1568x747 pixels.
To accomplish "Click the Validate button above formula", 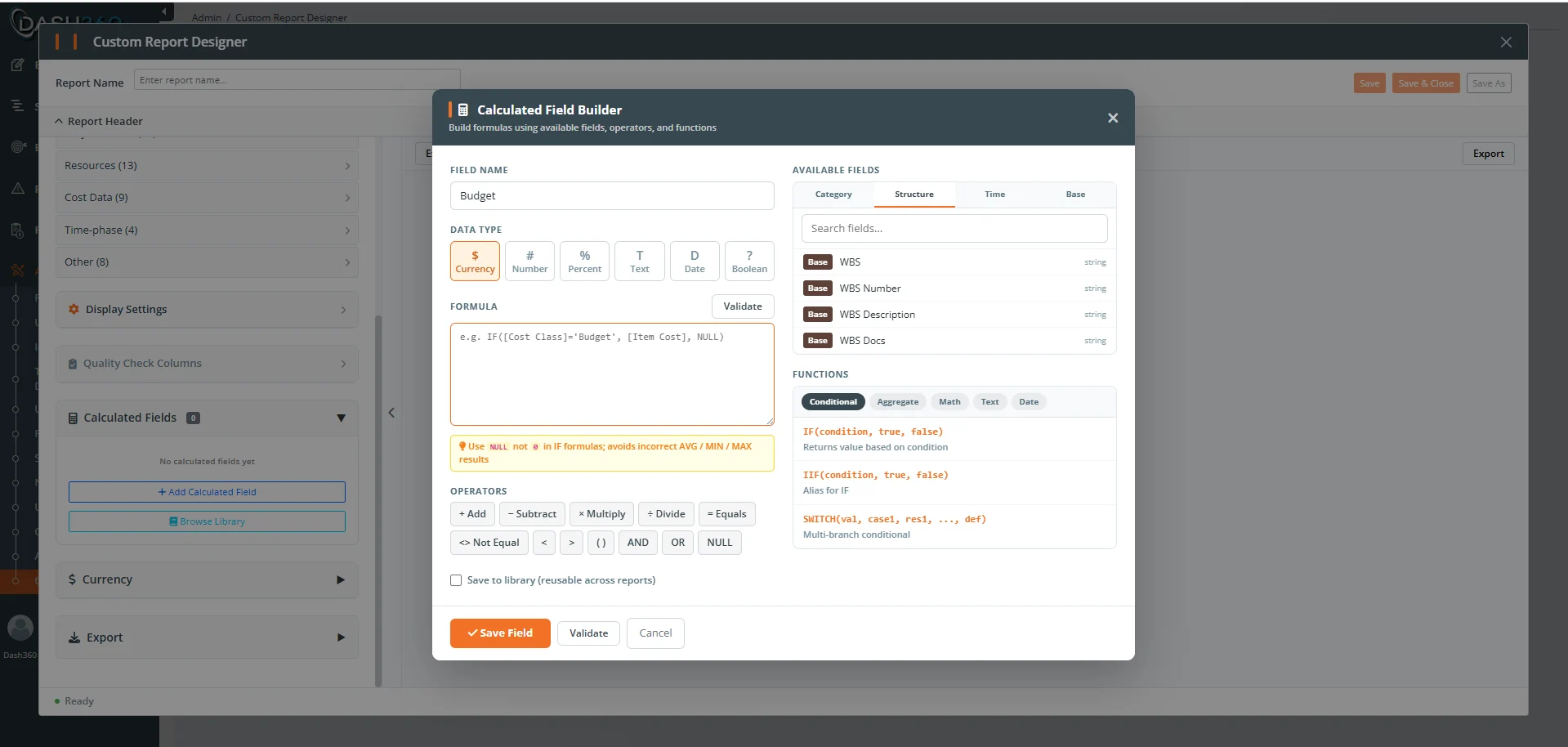I will [x=743, y=306].
